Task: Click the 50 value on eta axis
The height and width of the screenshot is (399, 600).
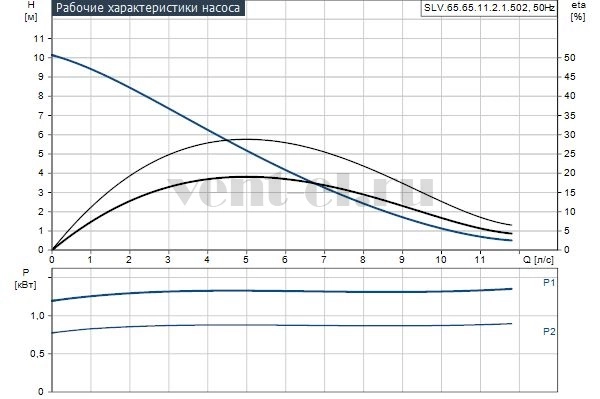Action: coord(570,58)
